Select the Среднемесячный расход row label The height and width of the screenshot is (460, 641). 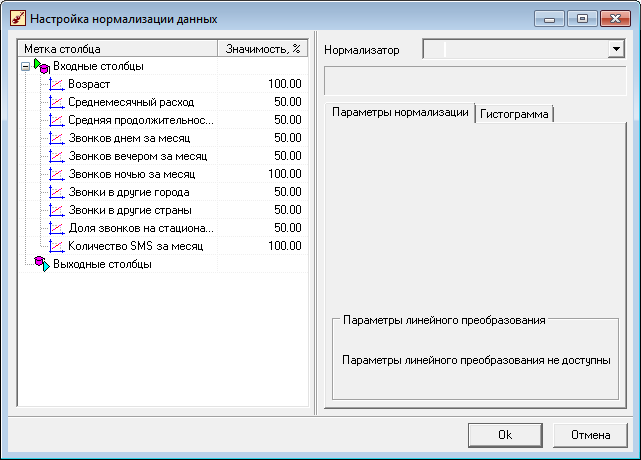(131, 102)
